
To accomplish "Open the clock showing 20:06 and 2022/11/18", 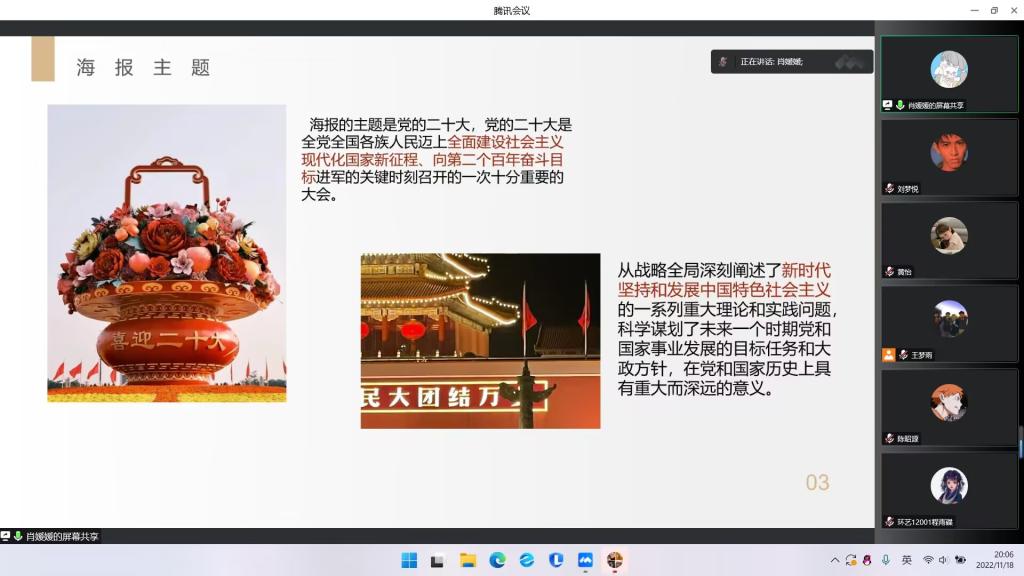I will pos(1001,560).
